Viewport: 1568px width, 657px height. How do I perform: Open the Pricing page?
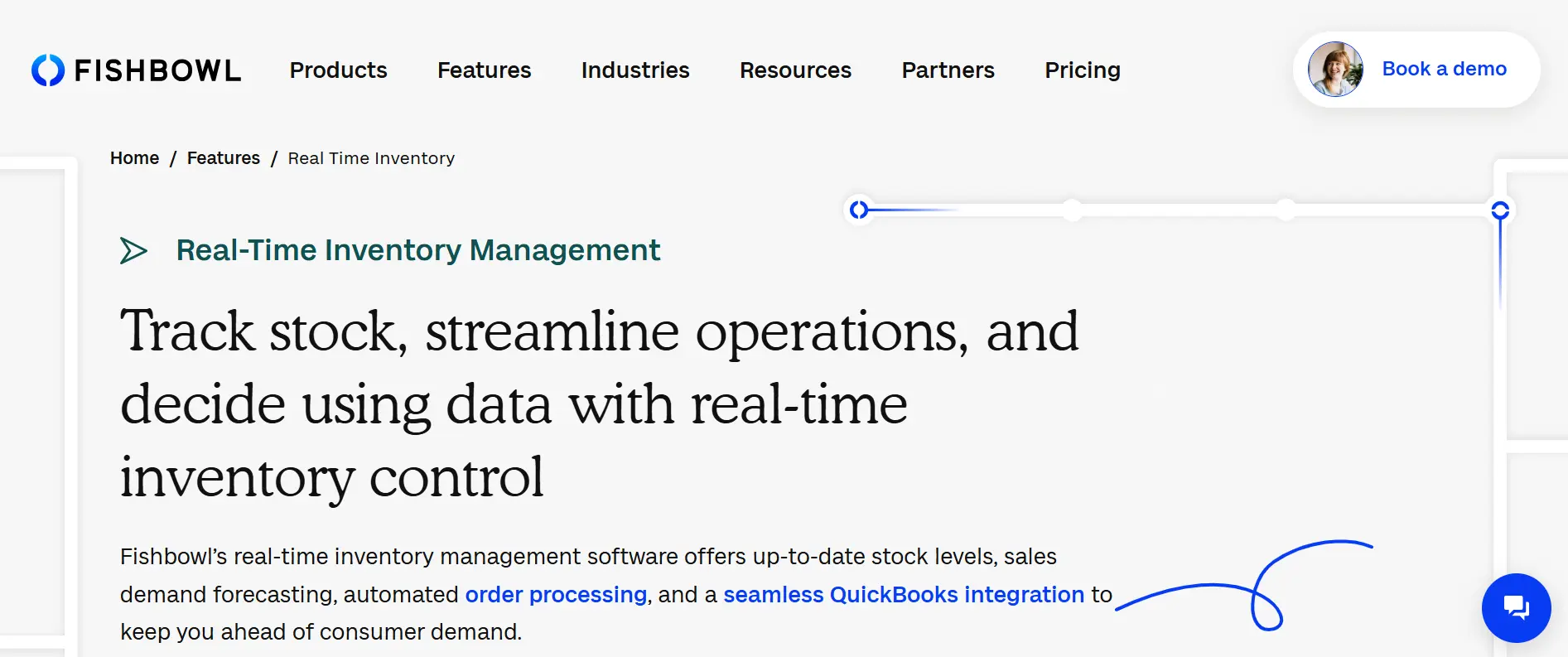point(1082,70)
